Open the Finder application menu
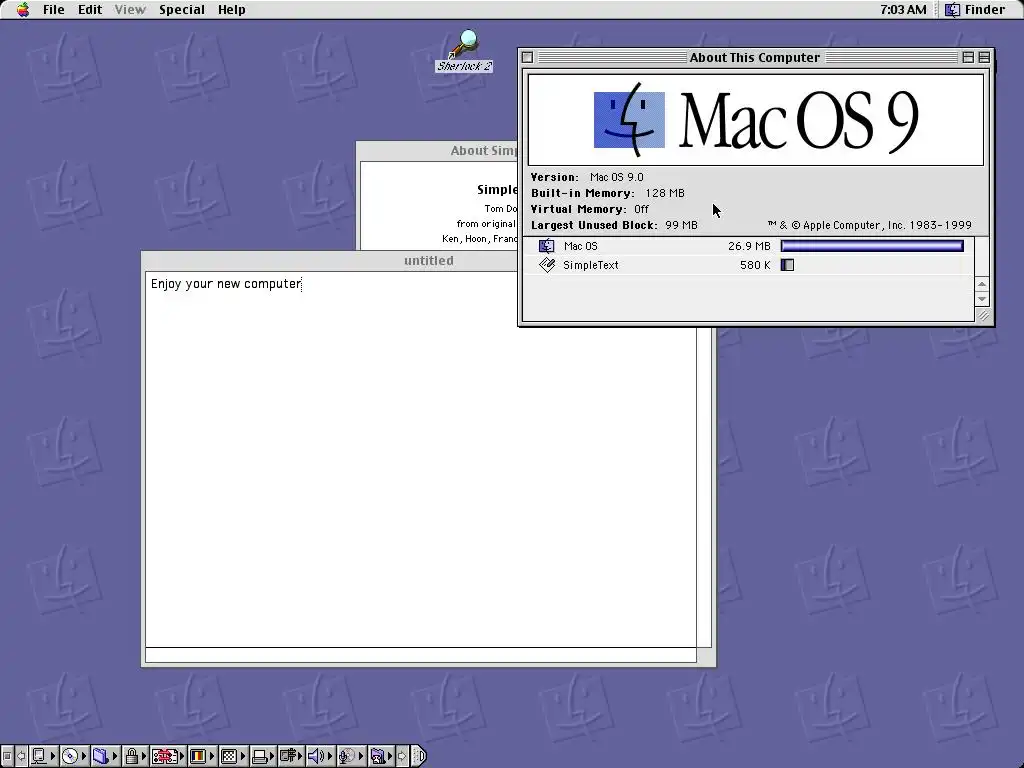 (975, 10)
